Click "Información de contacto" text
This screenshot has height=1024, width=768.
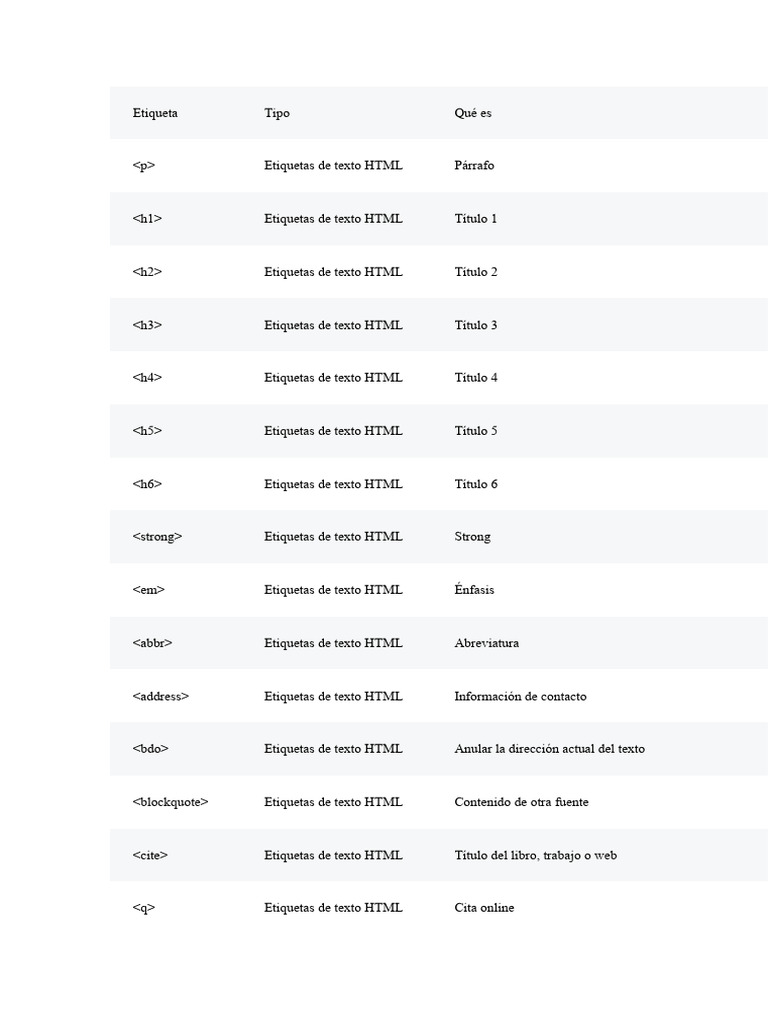coord(520,697)
